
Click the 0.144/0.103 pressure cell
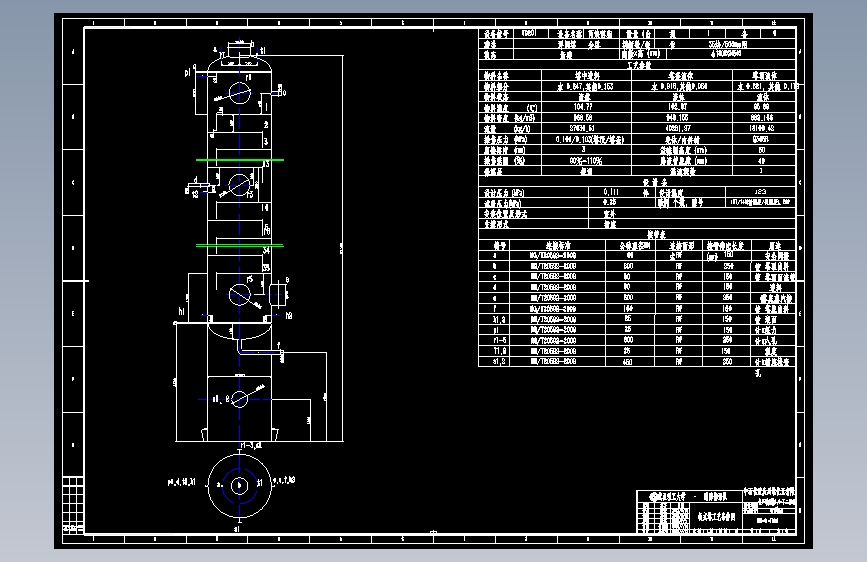point(589,139)
